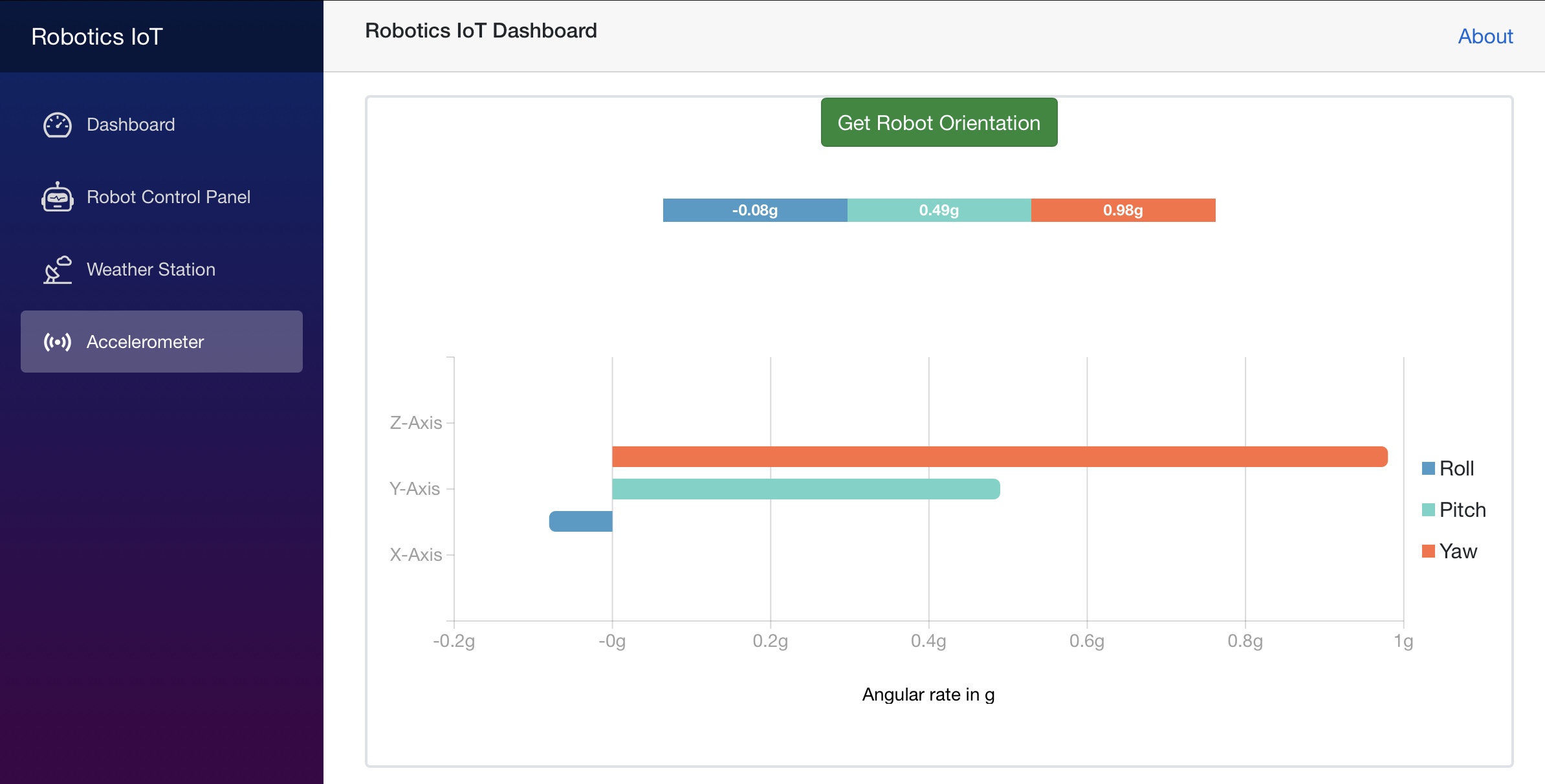Select the Robot Control Panel robot icon
This screenshot has width=1545, height=784.
coord(57,197)
